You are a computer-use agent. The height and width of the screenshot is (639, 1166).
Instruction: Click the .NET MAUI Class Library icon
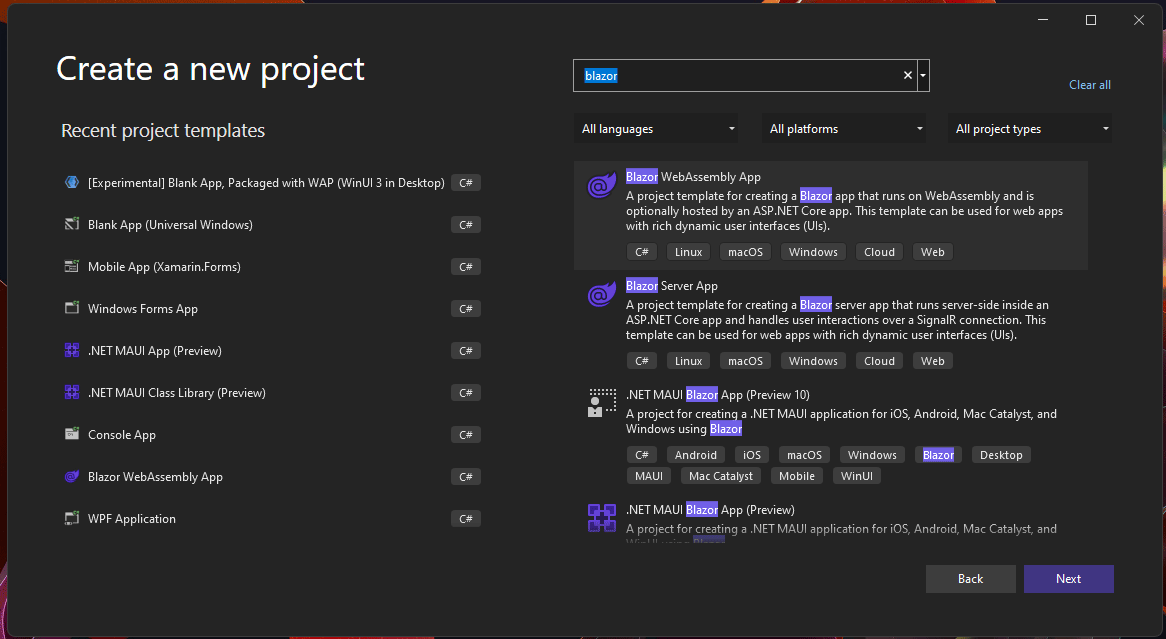click(72, 392)
